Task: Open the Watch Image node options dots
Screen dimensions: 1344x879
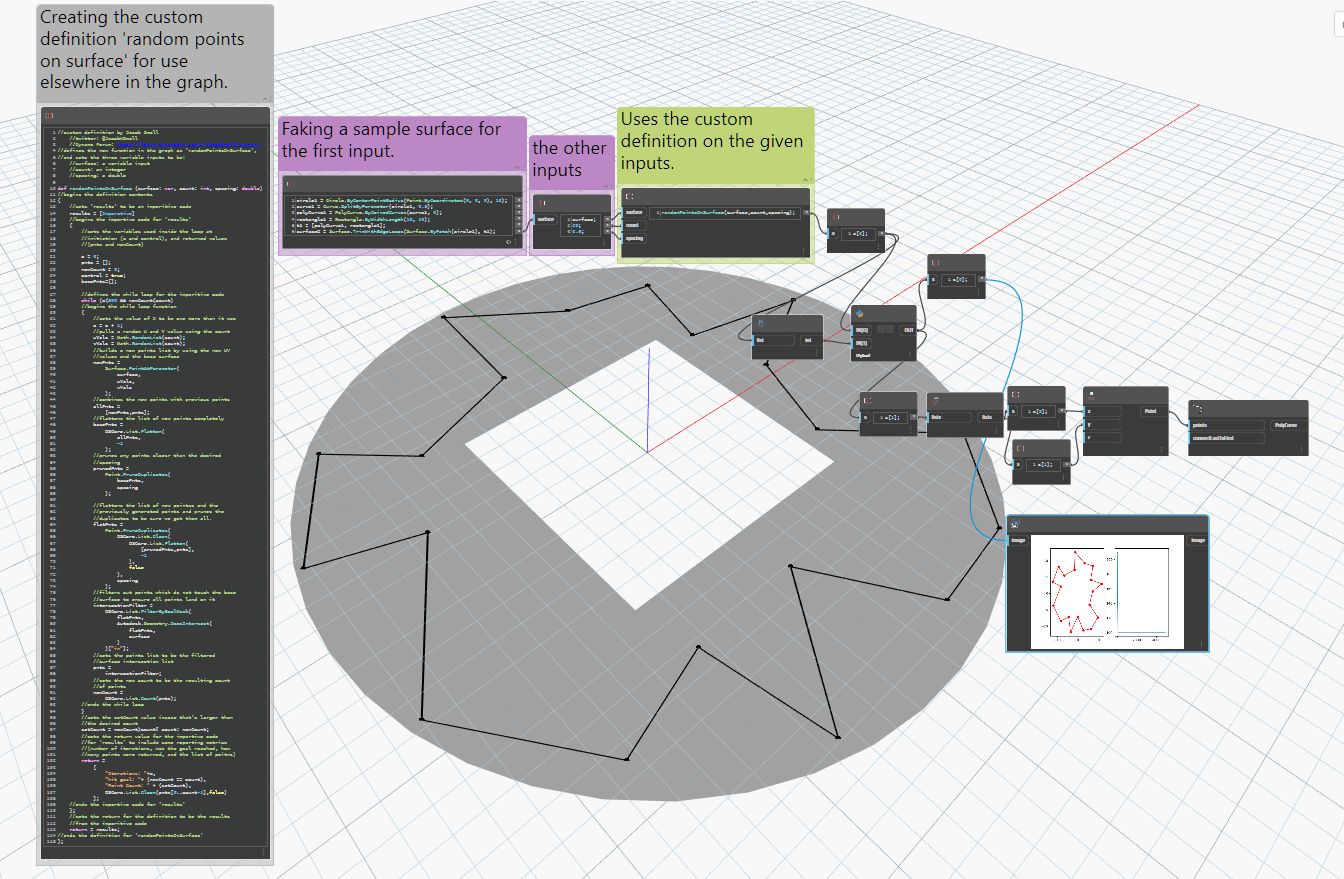Action: (x=1200, y=645)
